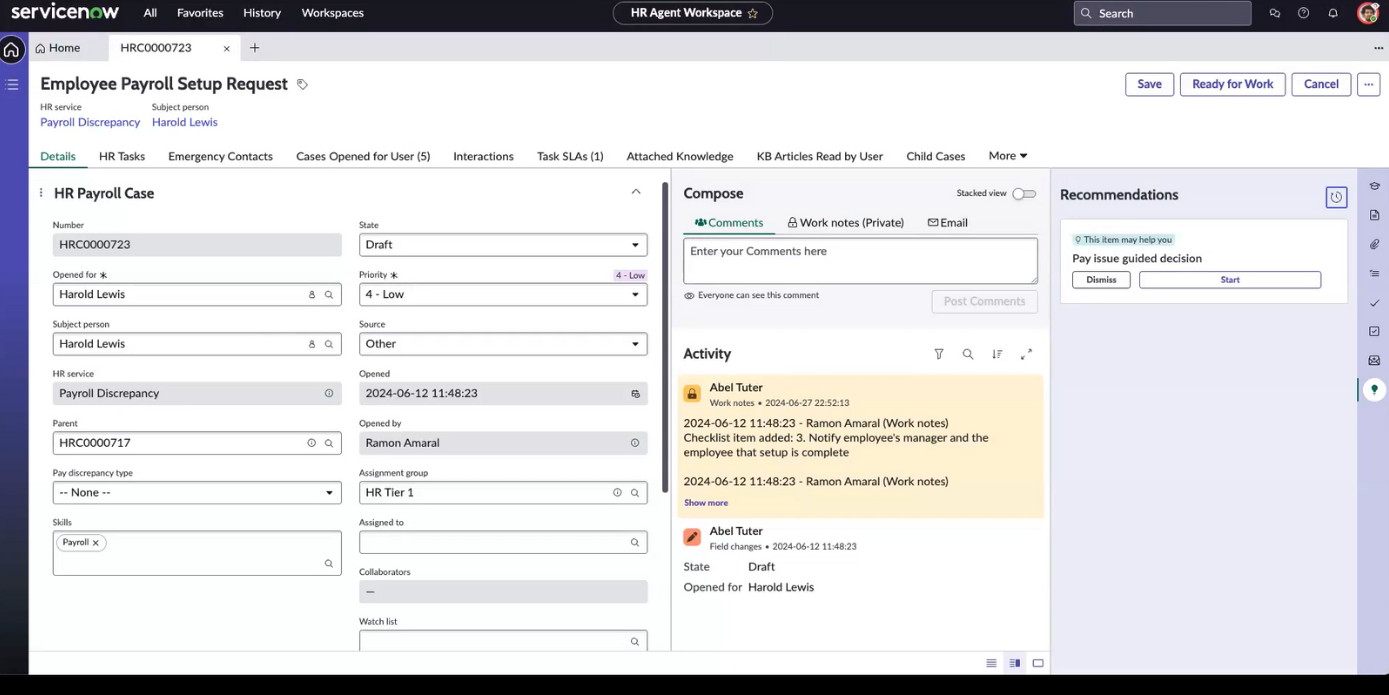Screen dimensions: 1389x695
Task: Click the Ready for Work button
Action: click(1232, 85)
